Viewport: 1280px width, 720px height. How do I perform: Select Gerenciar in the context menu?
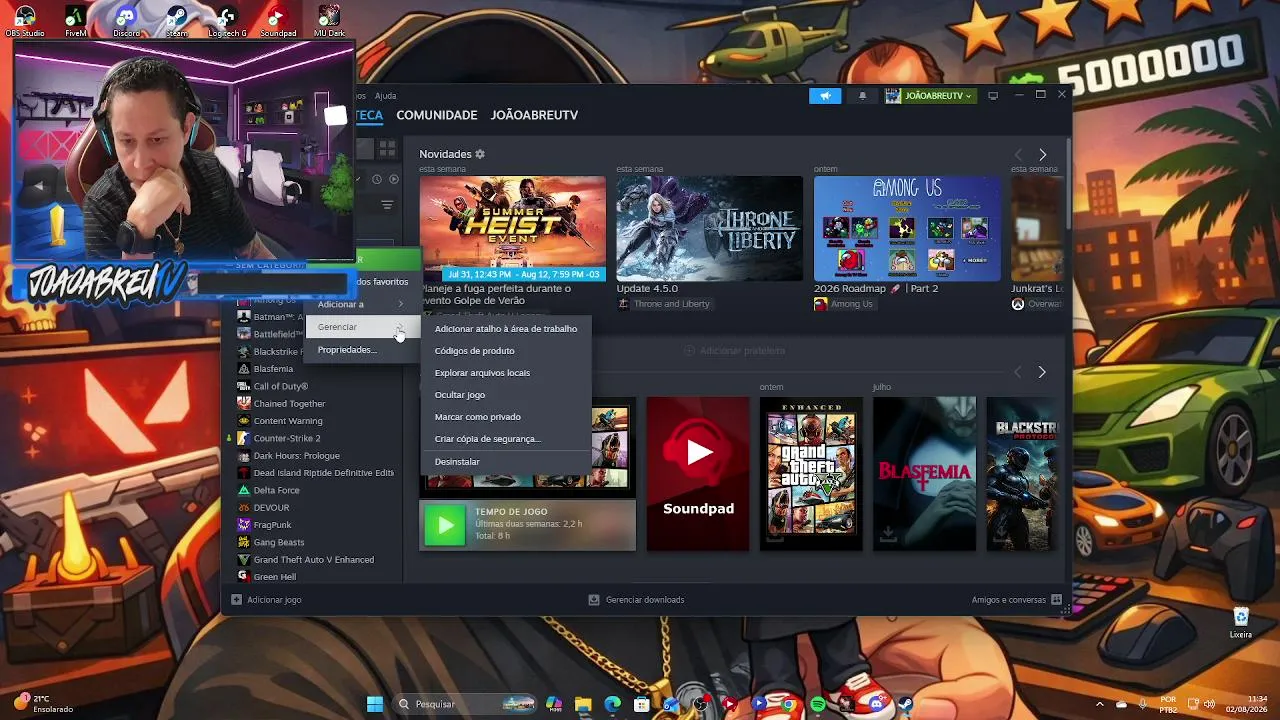click(361, 327)
